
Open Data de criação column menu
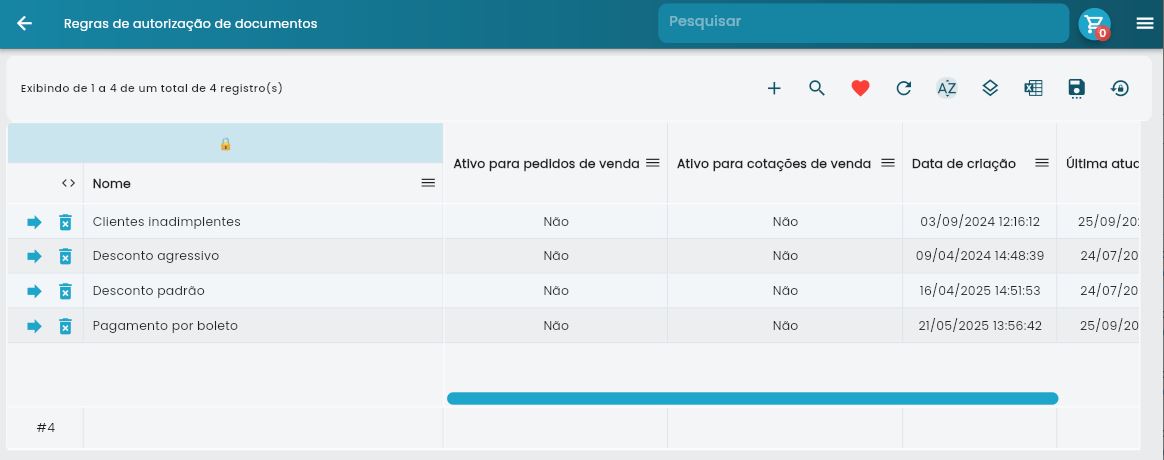click(1041, 163)
